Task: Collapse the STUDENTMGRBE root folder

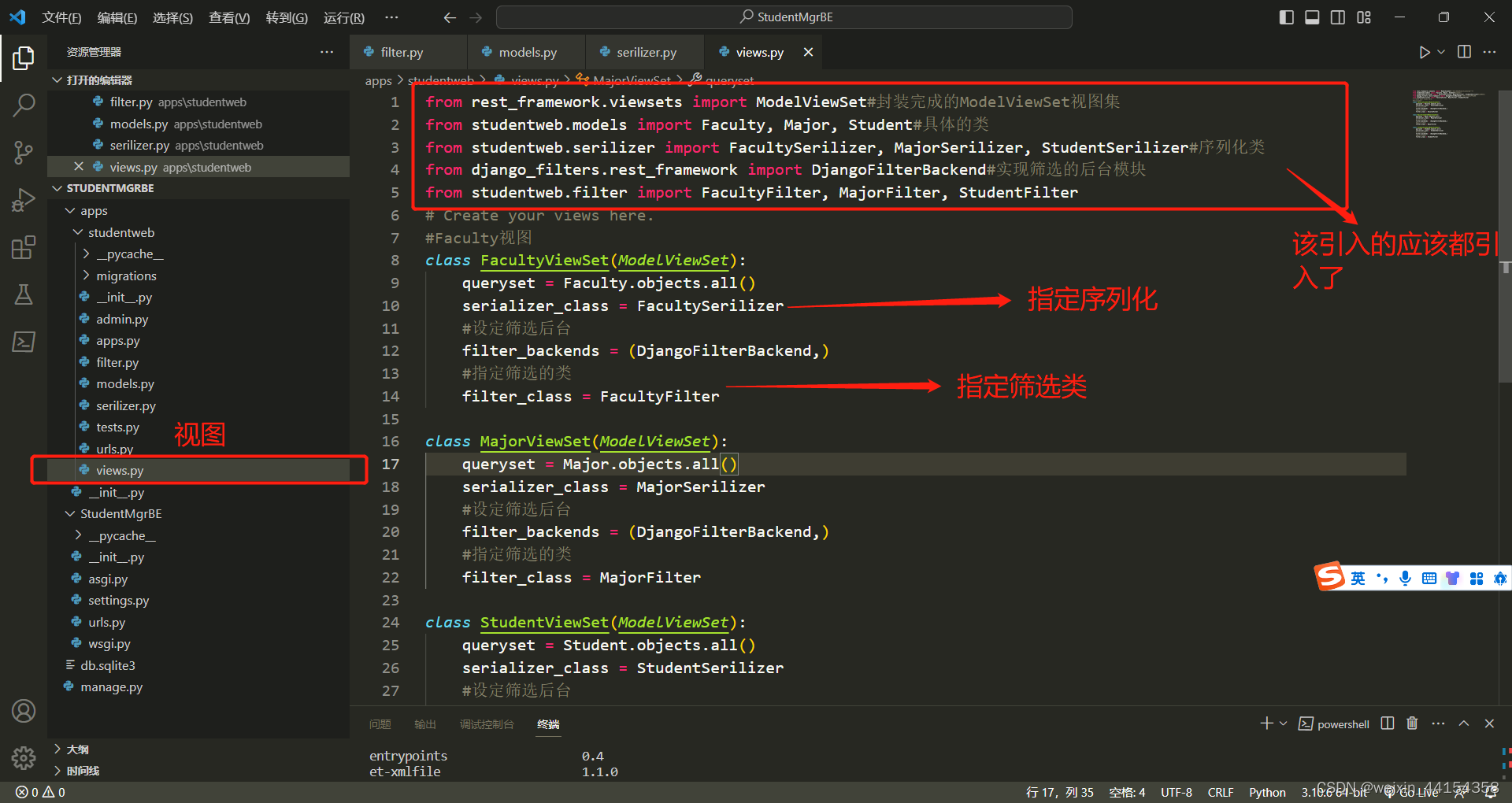Action: (57, 188)
